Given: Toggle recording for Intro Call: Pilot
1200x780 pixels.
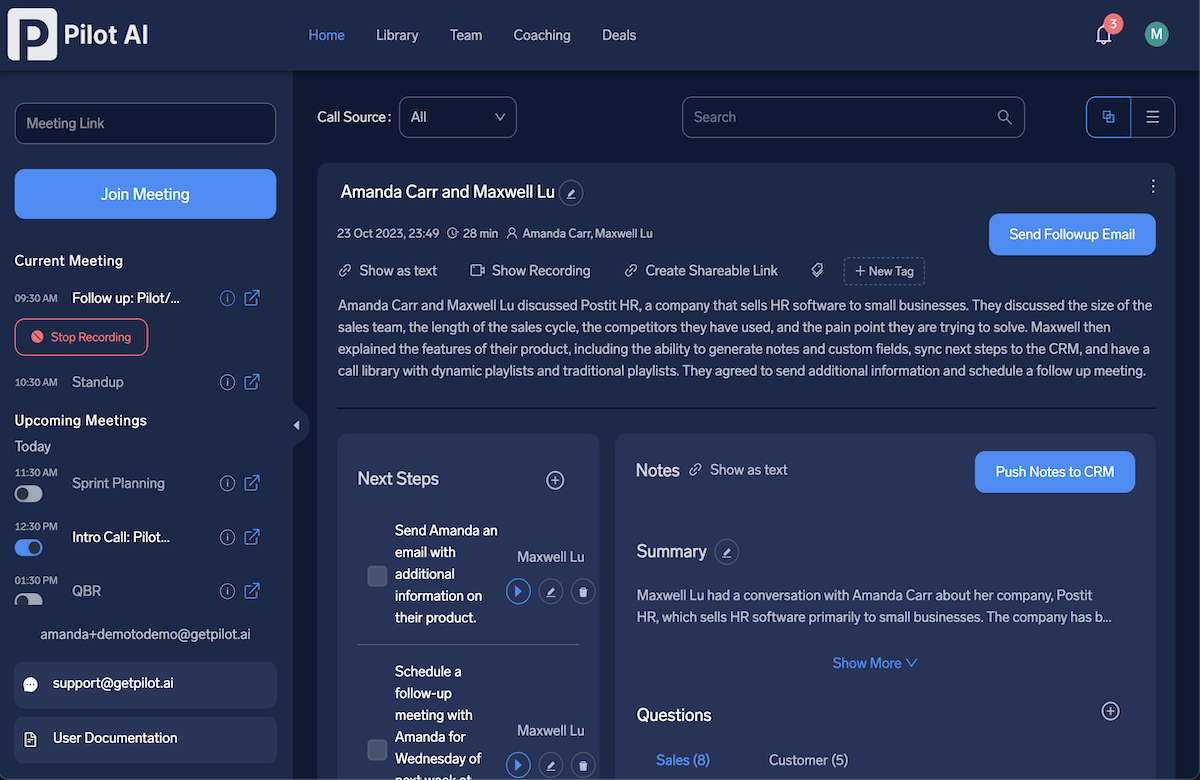Looking at the screenshot, I should [29, 548].
